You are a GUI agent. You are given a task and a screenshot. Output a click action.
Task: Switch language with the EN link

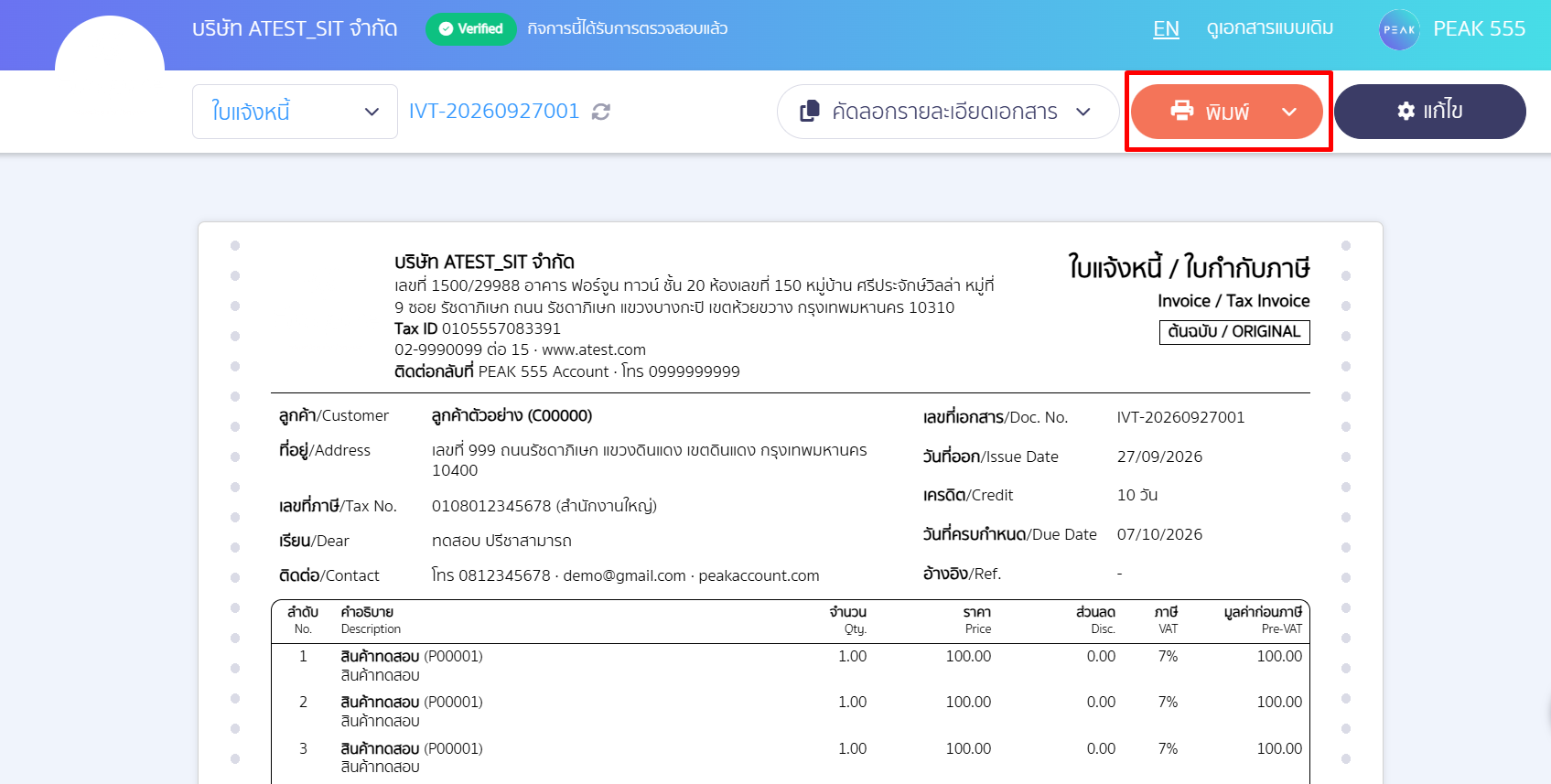pyautogui.click(x=1166, y=29)
